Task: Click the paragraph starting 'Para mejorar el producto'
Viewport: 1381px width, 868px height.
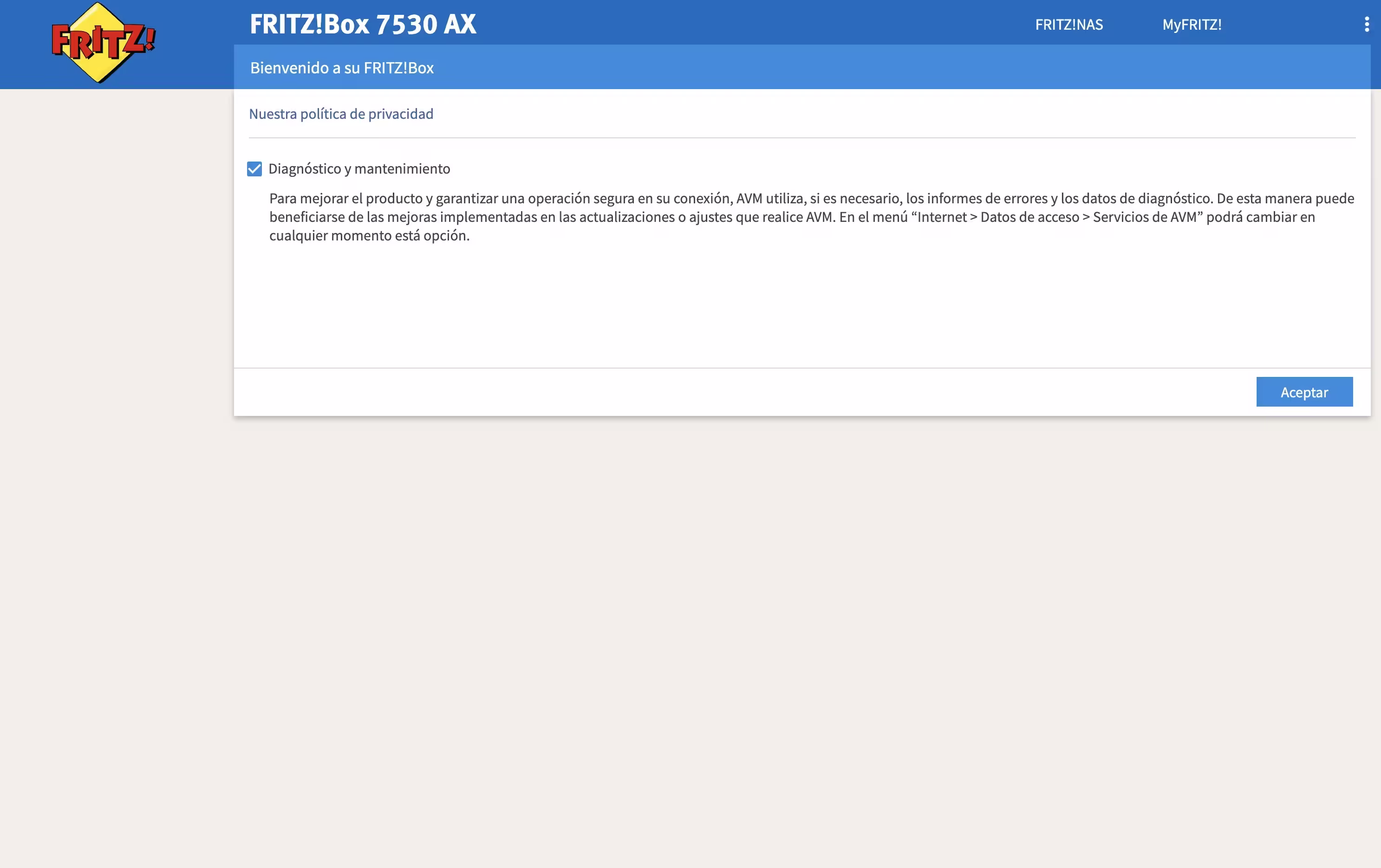Action: [x=812, y=217]
